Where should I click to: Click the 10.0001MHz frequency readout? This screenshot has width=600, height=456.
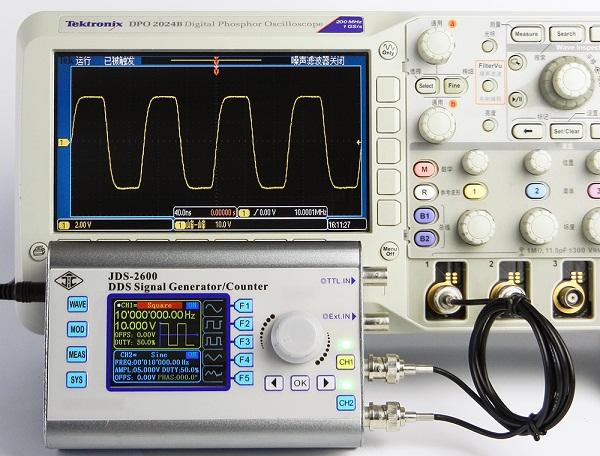[310, 212]
